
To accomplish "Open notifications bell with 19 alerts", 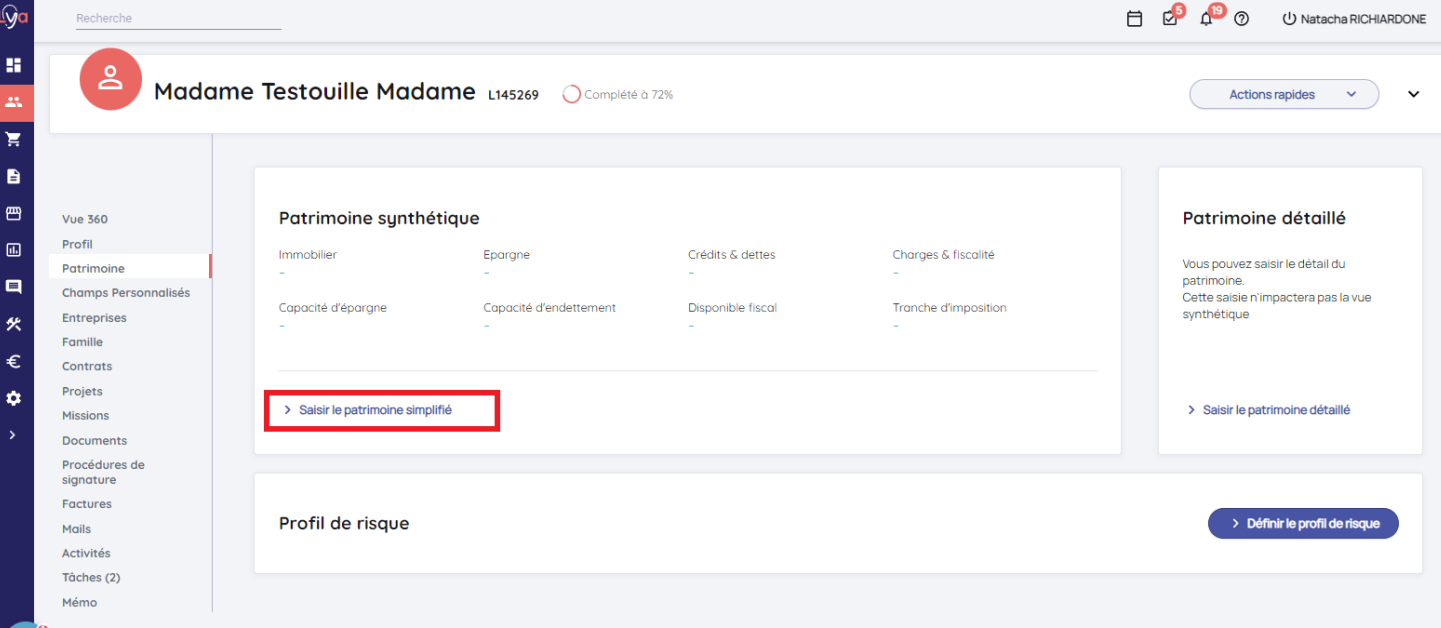I will coord(1206,19).
